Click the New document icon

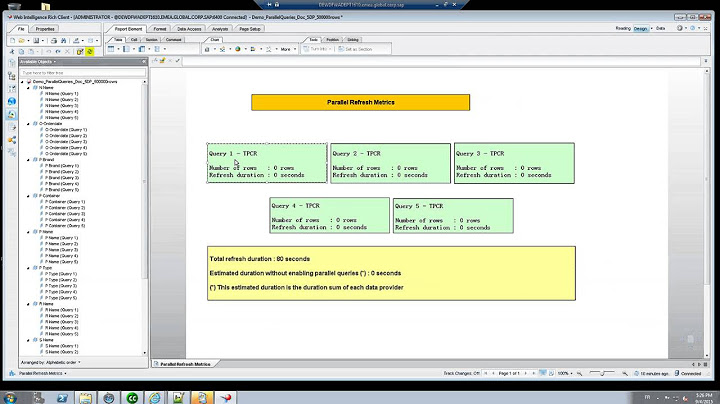coord(13,41)
